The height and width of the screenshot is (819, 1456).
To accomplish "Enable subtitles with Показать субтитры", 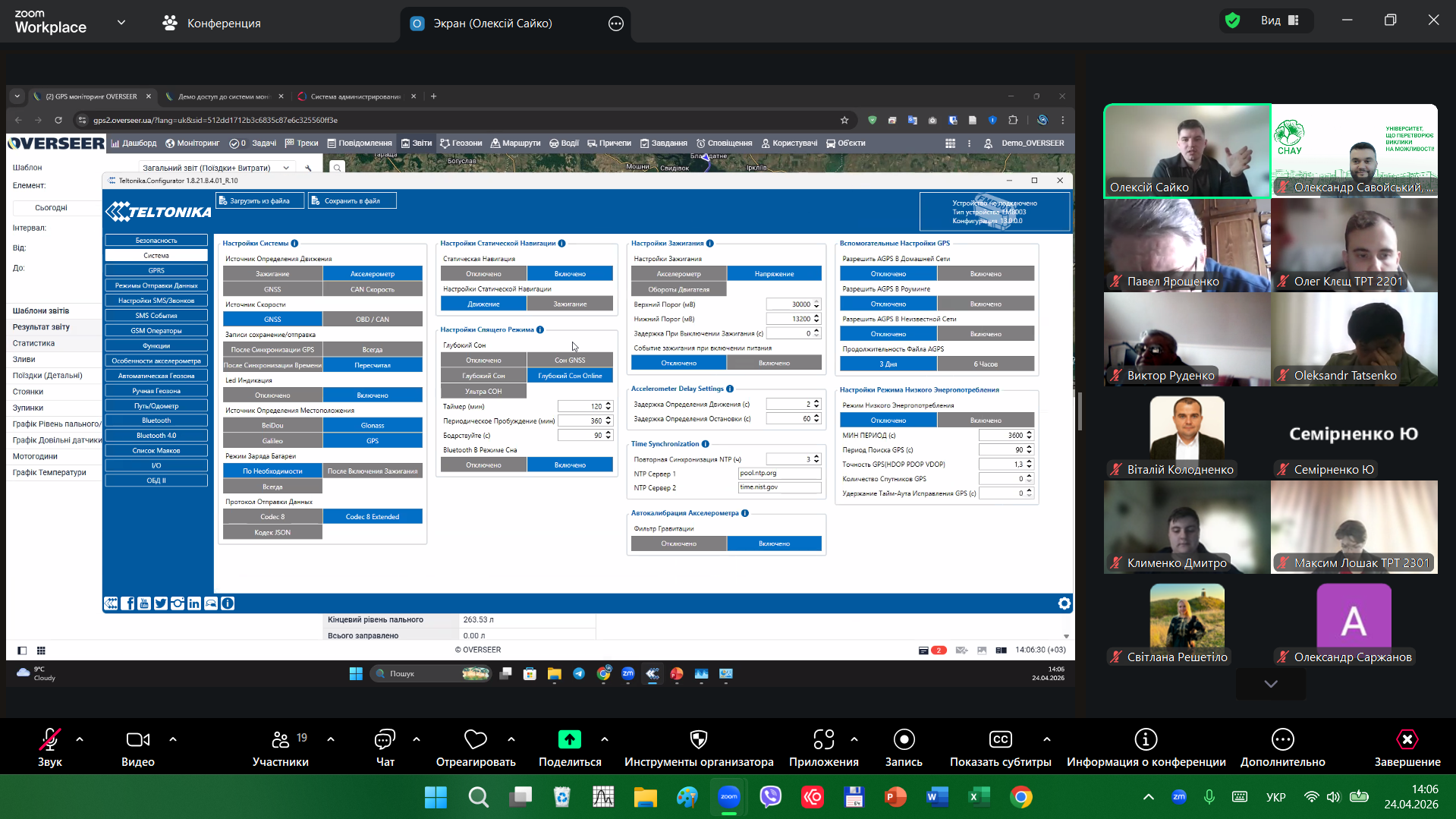I will click(x=1000, y=740).
